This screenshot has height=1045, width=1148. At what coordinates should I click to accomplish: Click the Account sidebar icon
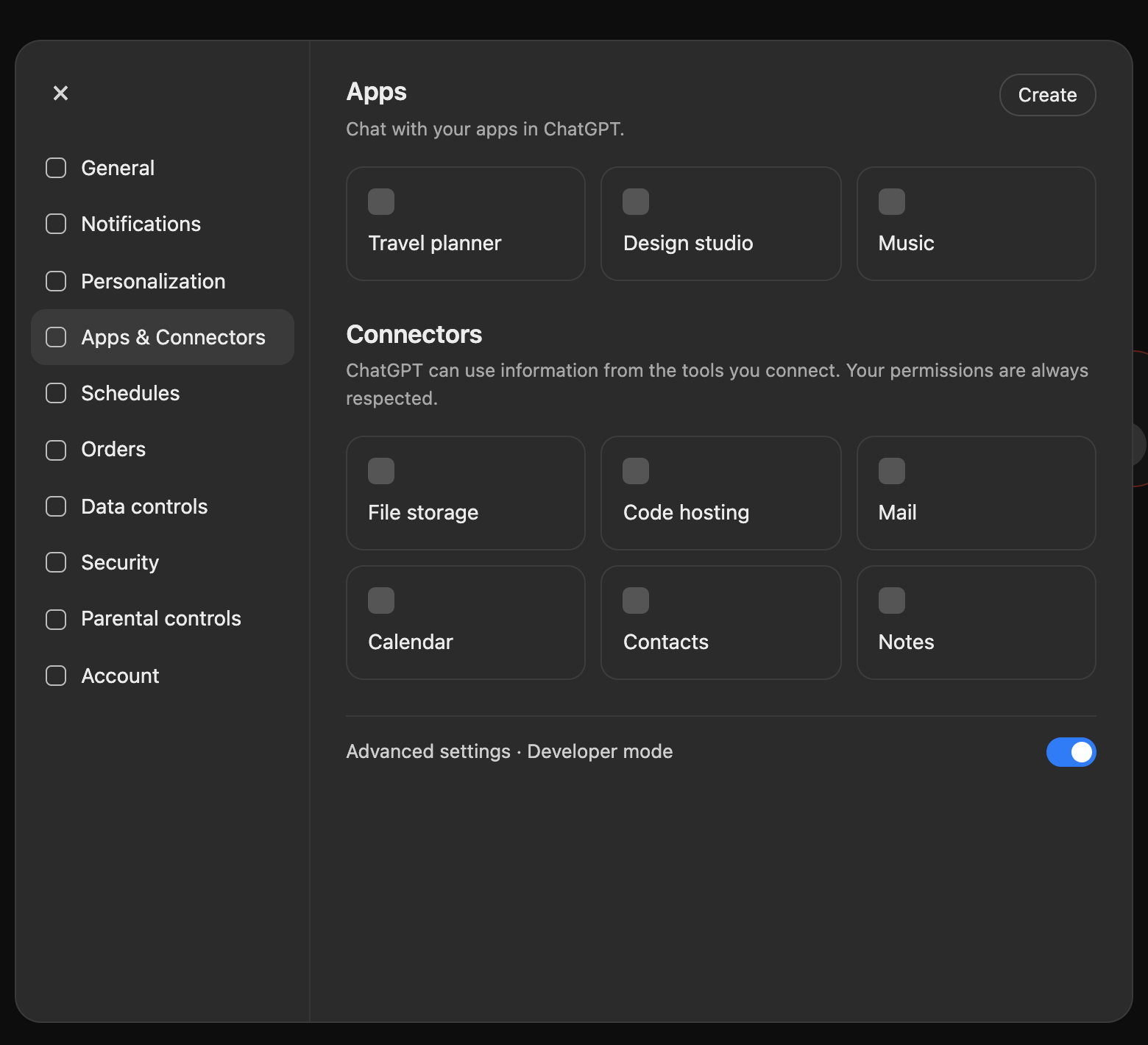(56, 676)
